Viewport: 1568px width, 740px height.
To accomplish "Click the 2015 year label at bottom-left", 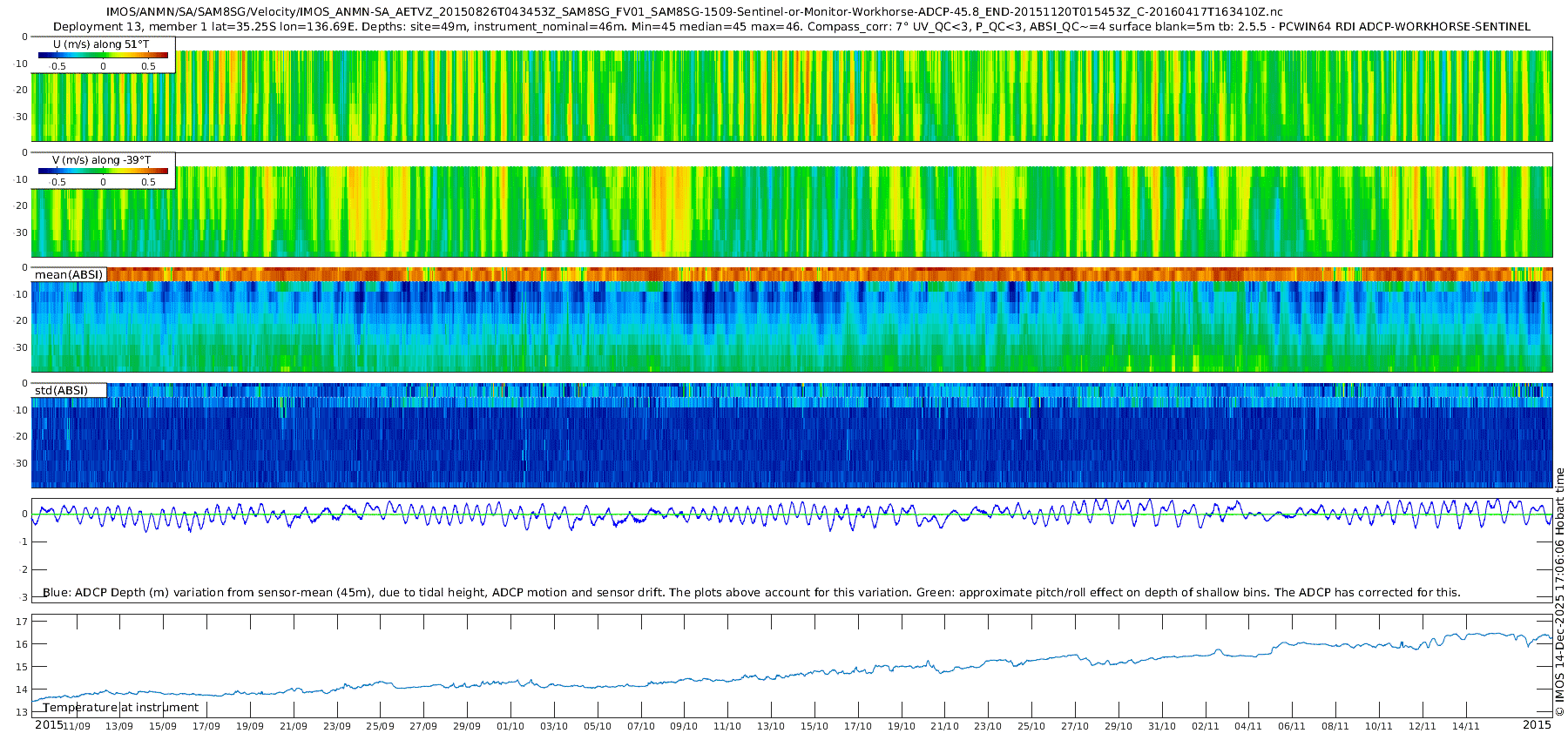I will pos(48,724).
